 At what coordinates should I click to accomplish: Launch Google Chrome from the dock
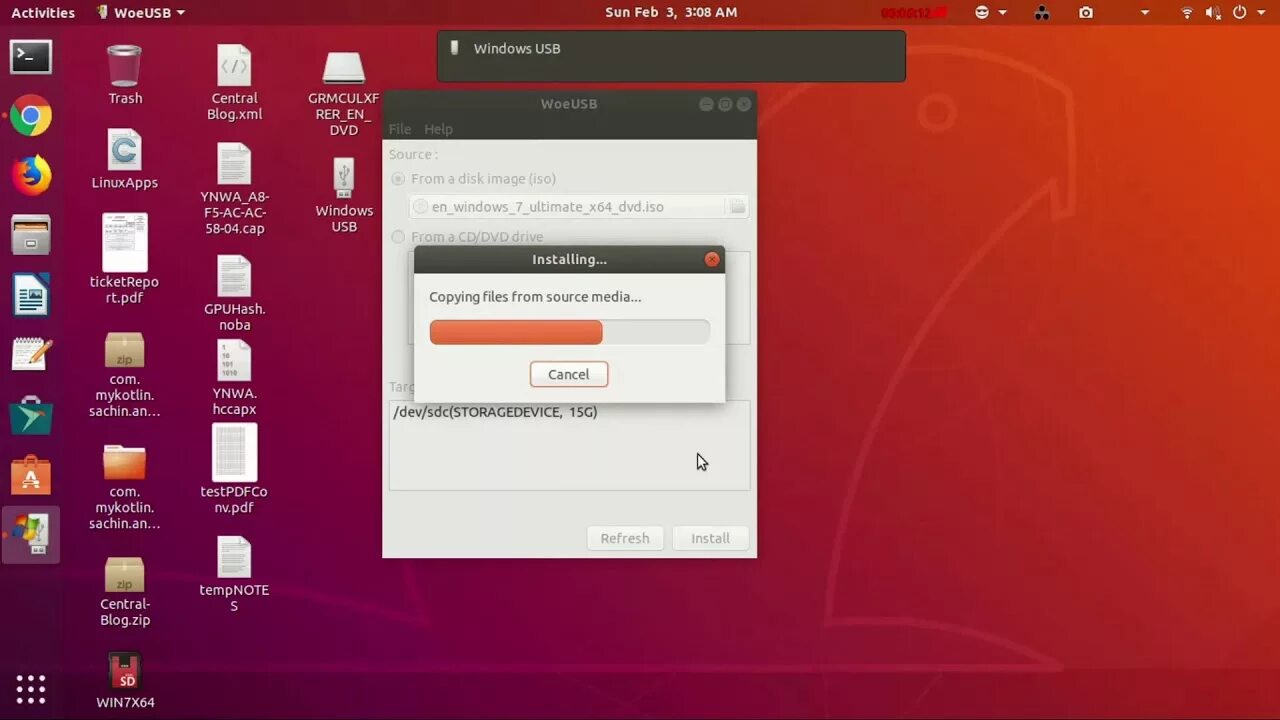pyautogui.click(x=31, y=117)
